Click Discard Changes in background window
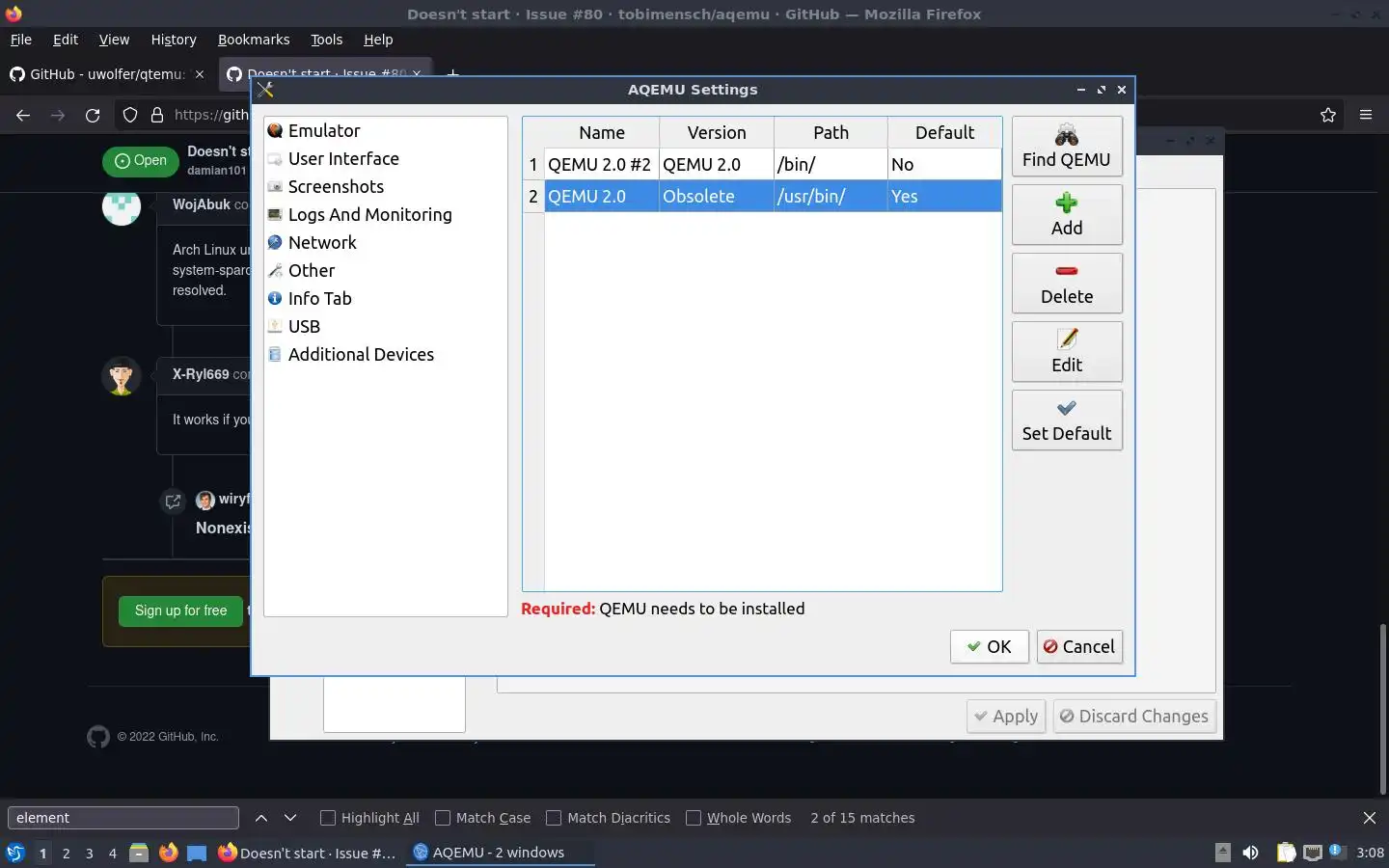 [x=1134, y=717]
